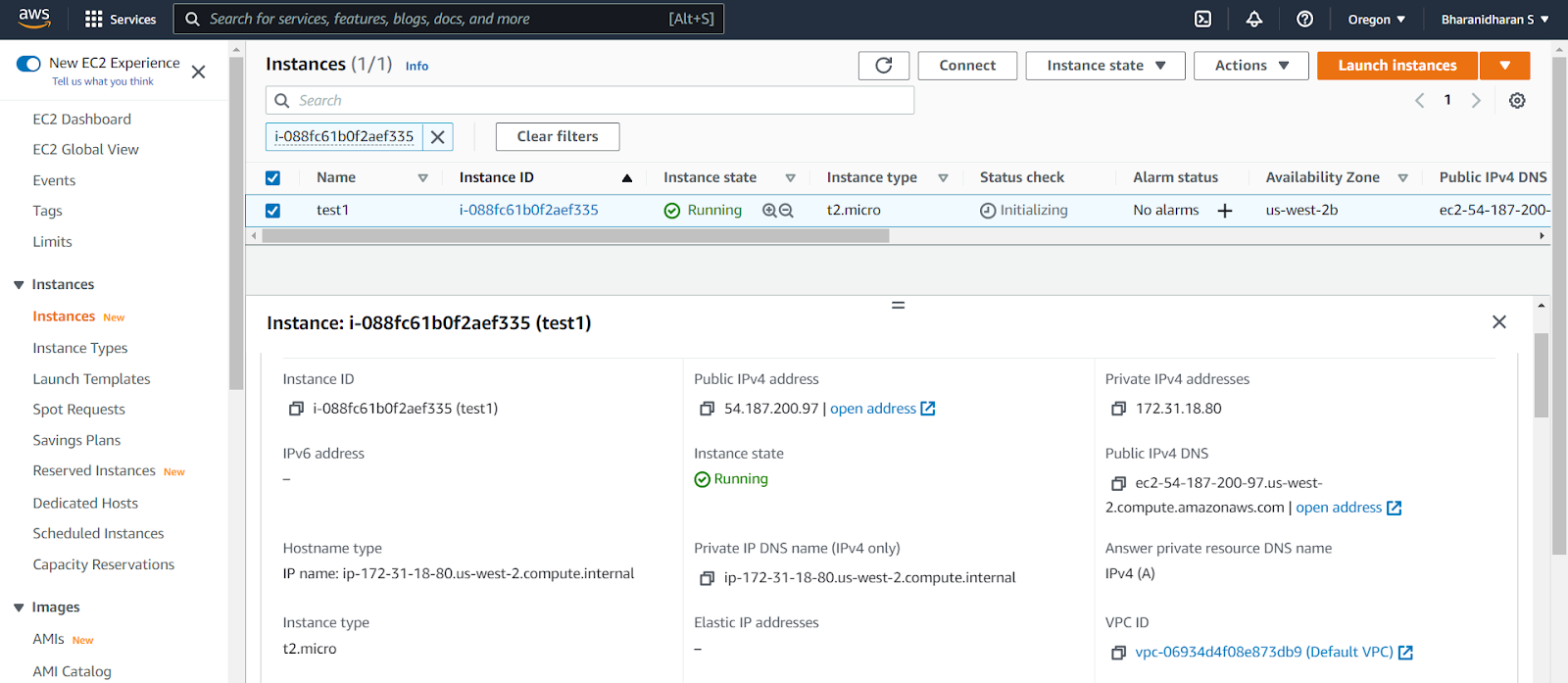This screenshot has height=683, width=1568.
Task: Open the Oregon region selector
Action: (1376, 19)
